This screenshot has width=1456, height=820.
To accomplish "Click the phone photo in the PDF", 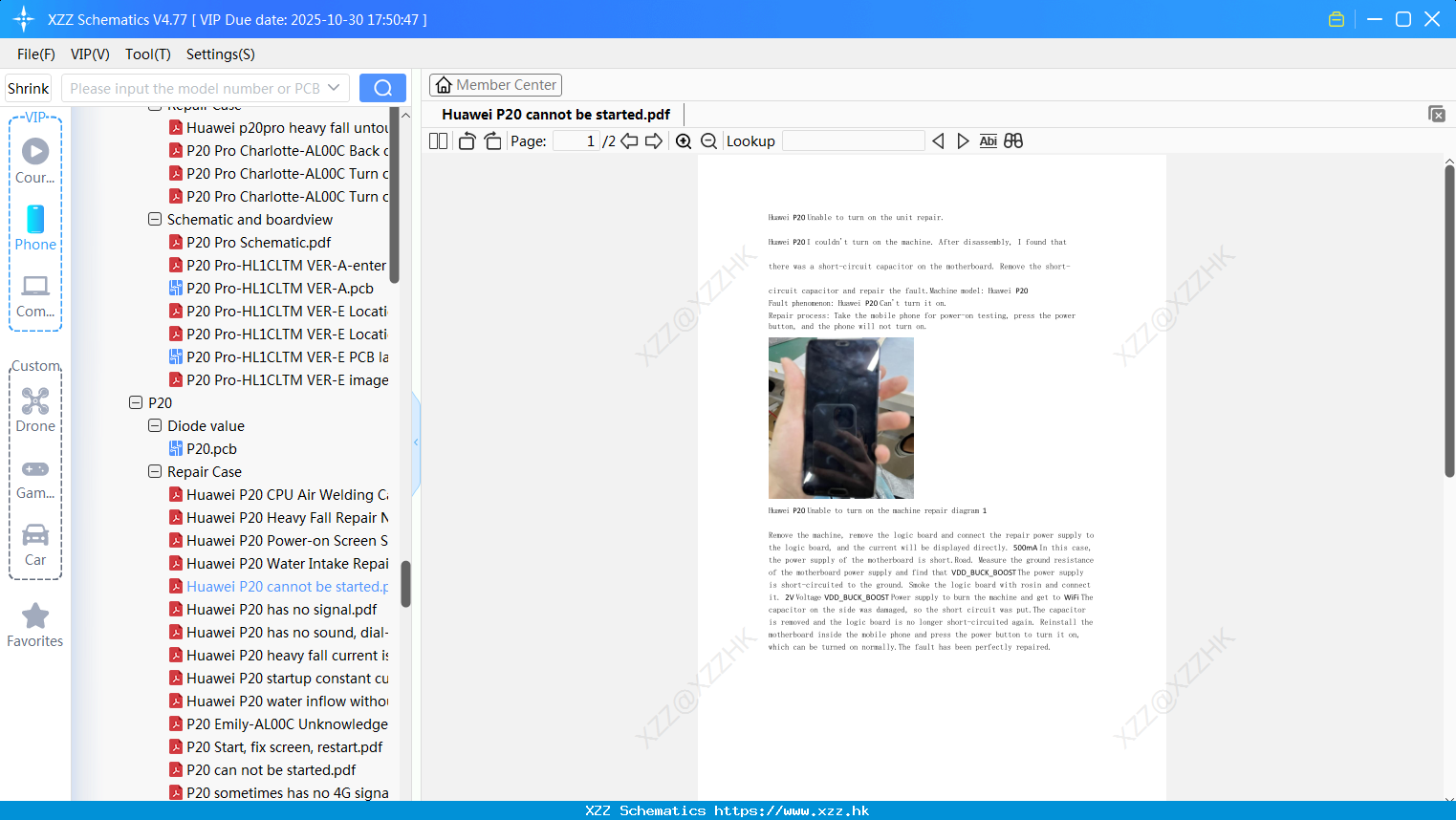I will point(841,418).
